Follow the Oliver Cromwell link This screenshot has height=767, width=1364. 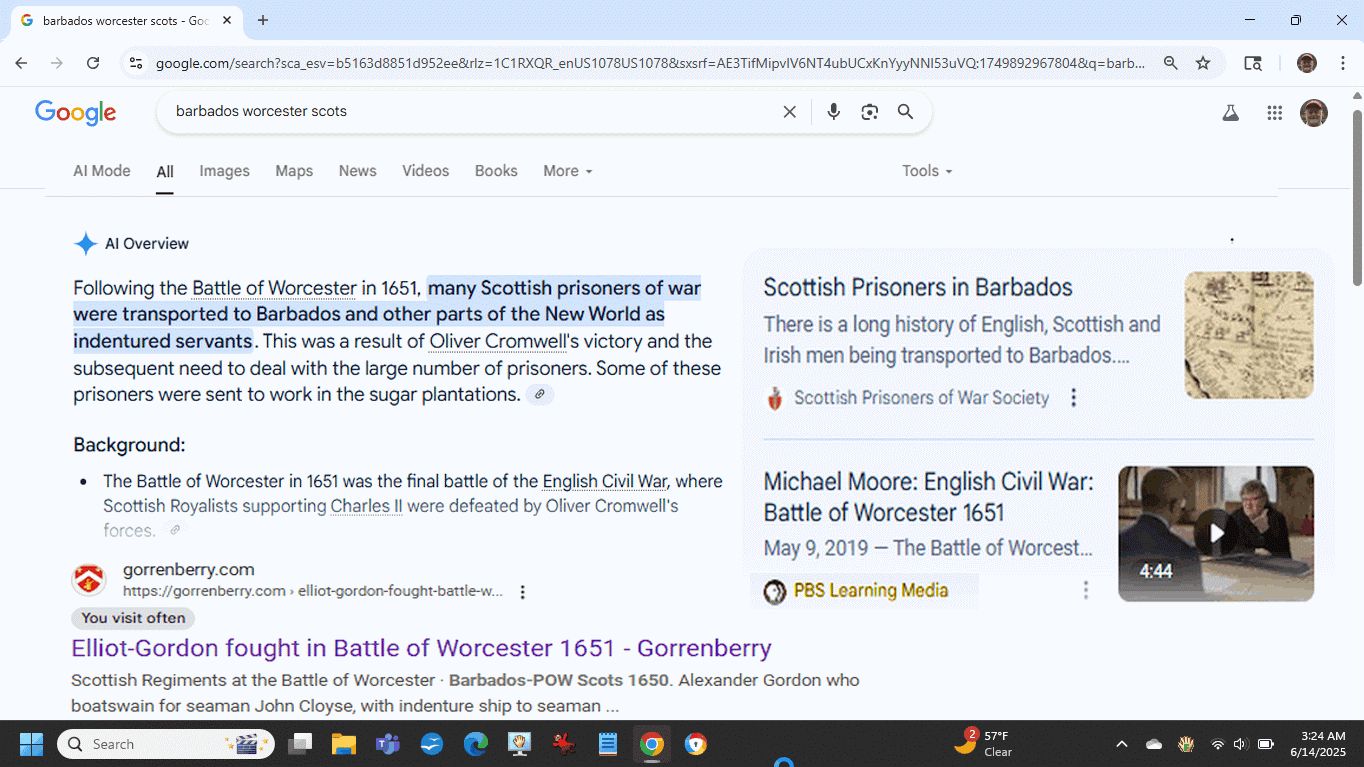pyautogui.click(x=497, y=342)
